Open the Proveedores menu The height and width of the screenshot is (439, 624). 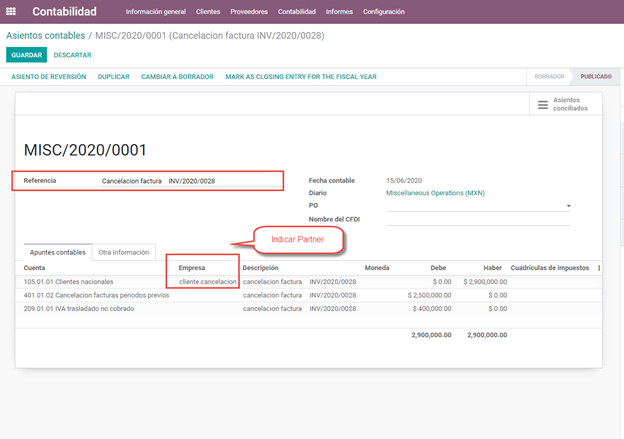click(x=250, y=12)
